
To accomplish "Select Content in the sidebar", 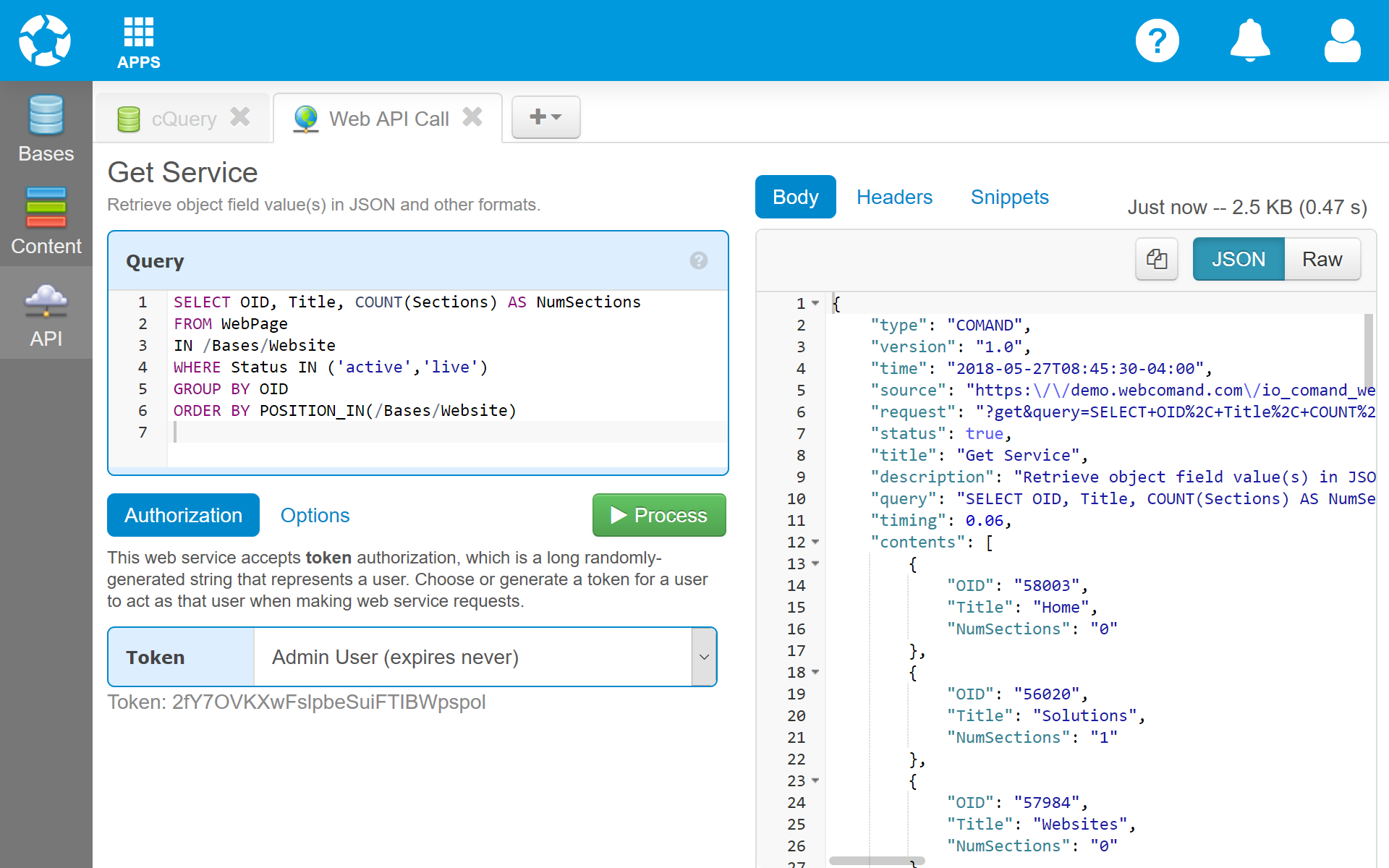I will click(46, 221).
